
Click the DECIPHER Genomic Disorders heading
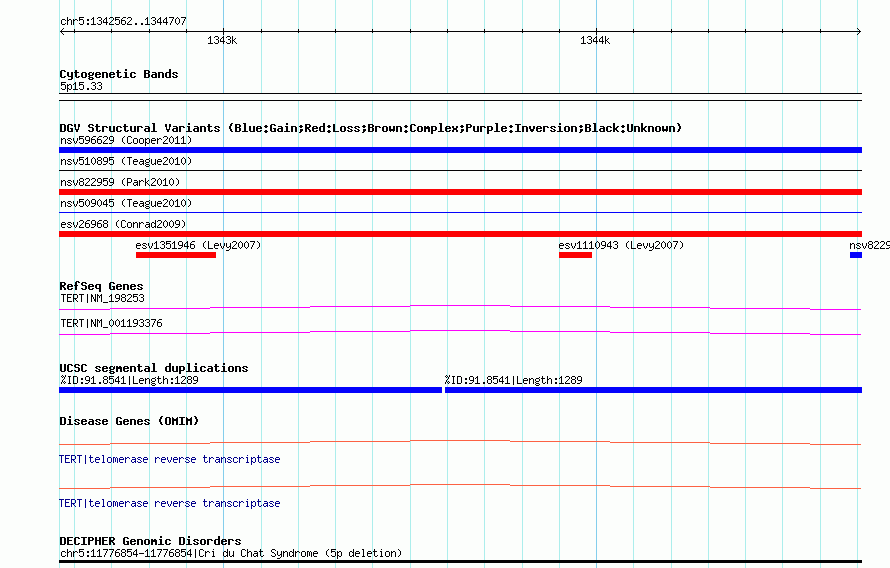150,541
